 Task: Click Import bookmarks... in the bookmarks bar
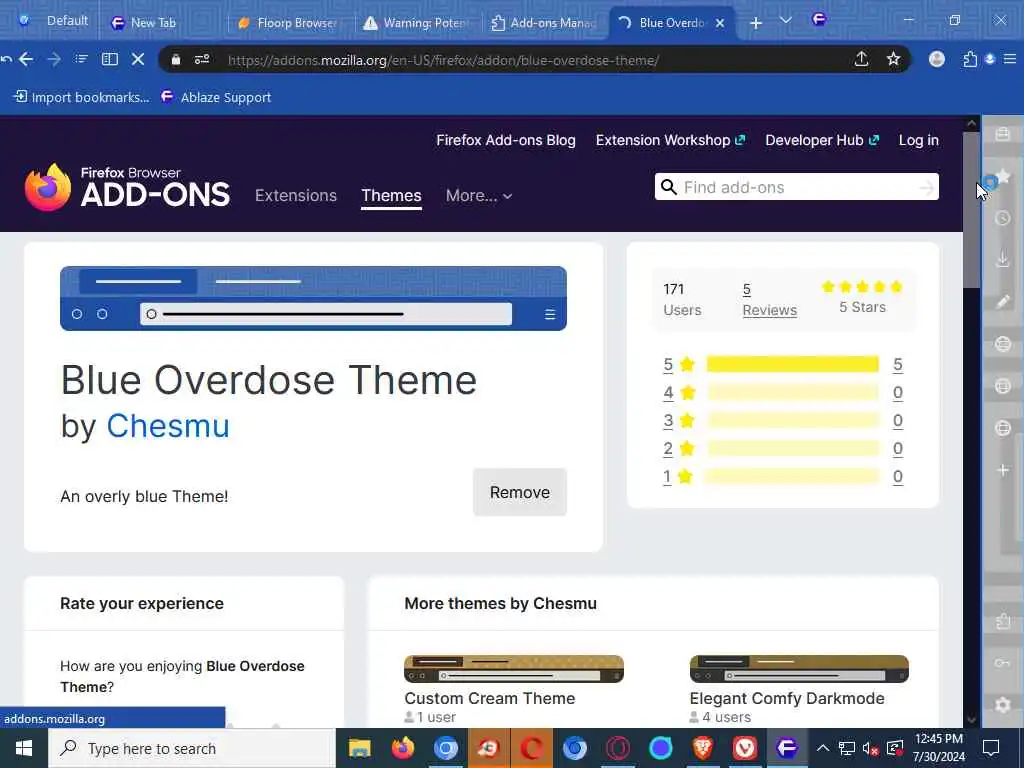coord(82,97)
